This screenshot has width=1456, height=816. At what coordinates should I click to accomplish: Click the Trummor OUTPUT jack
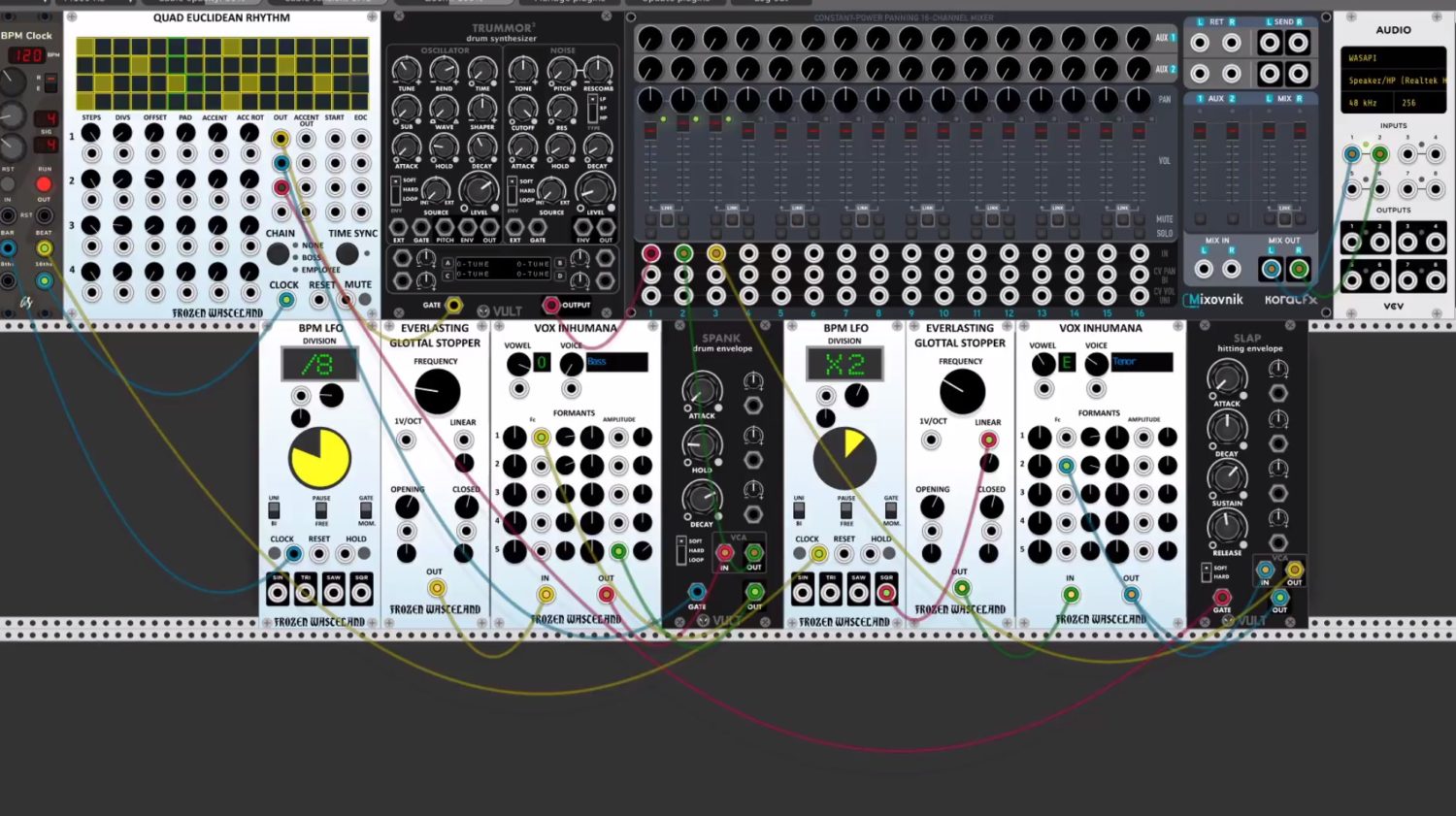point(551,305)
